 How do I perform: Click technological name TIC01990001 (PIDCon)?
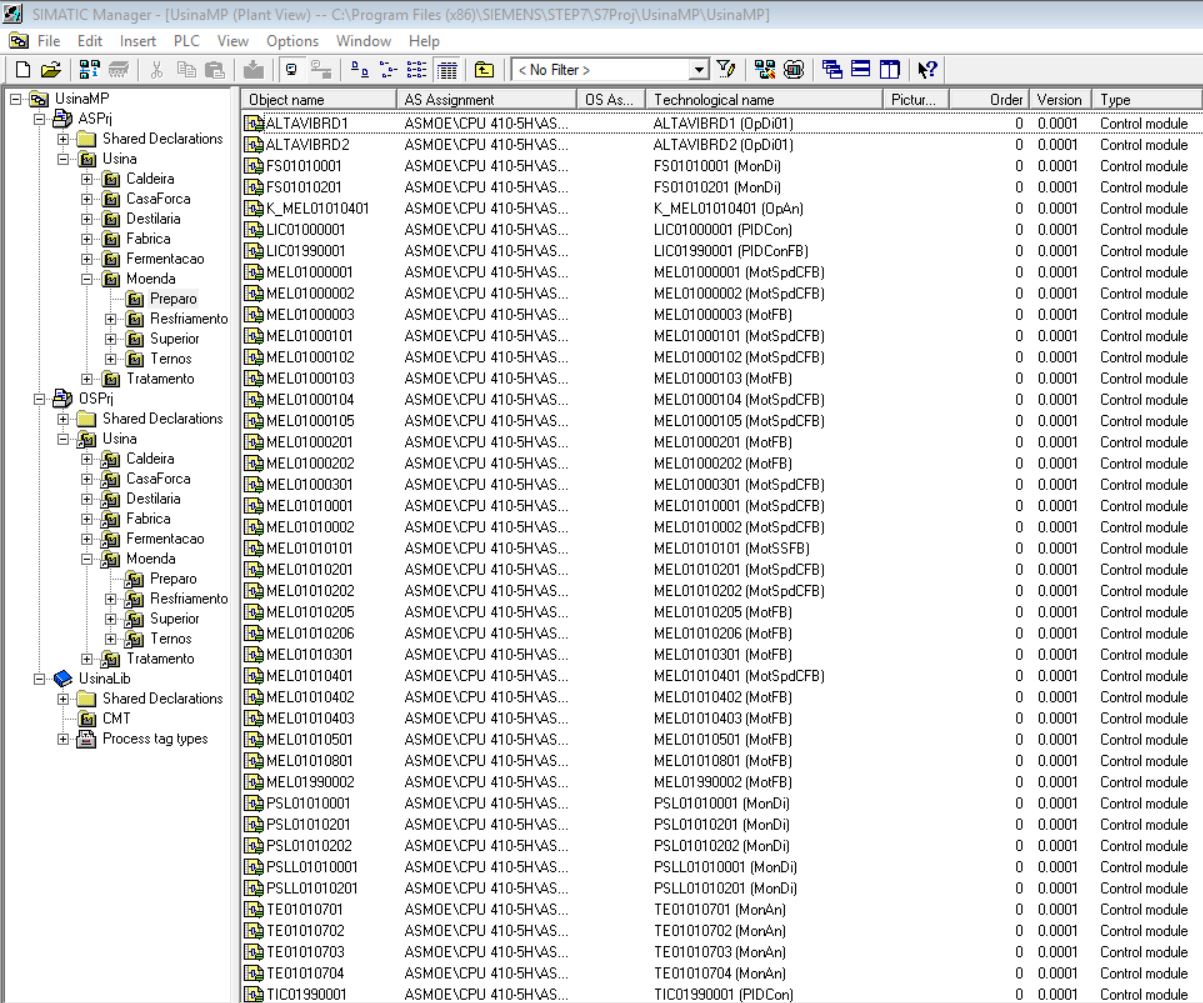[x=723, y=995]
